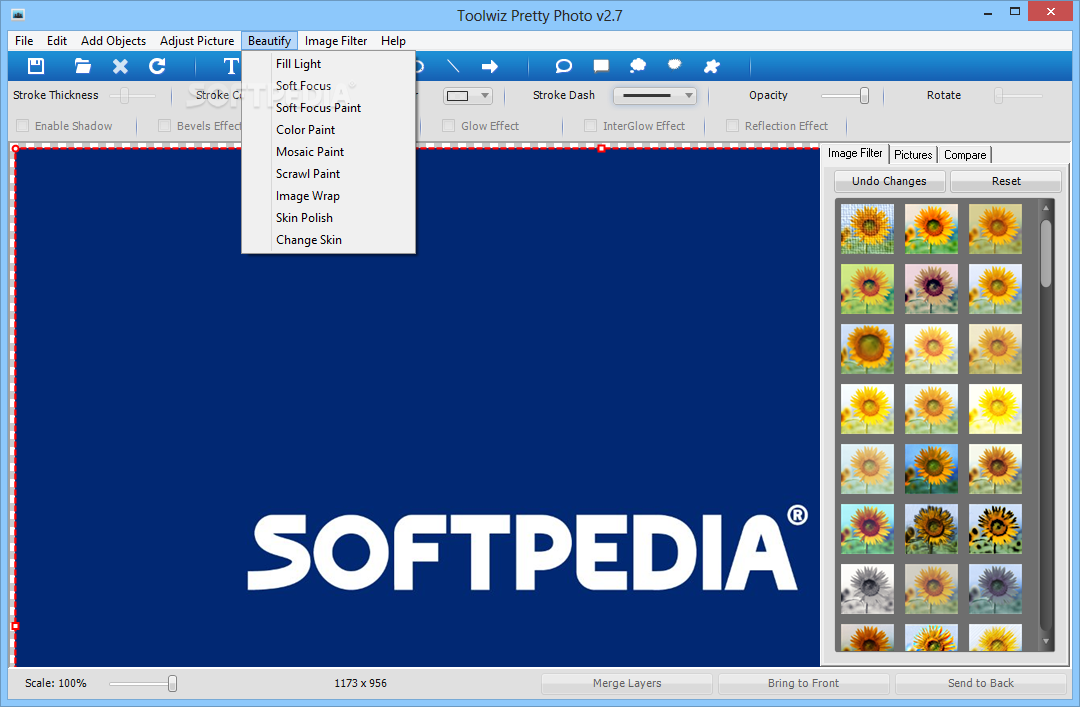The width and height of the screenshot is (1080, 707).
Task: Open the File menu
Action: click(x=24, y=41)
